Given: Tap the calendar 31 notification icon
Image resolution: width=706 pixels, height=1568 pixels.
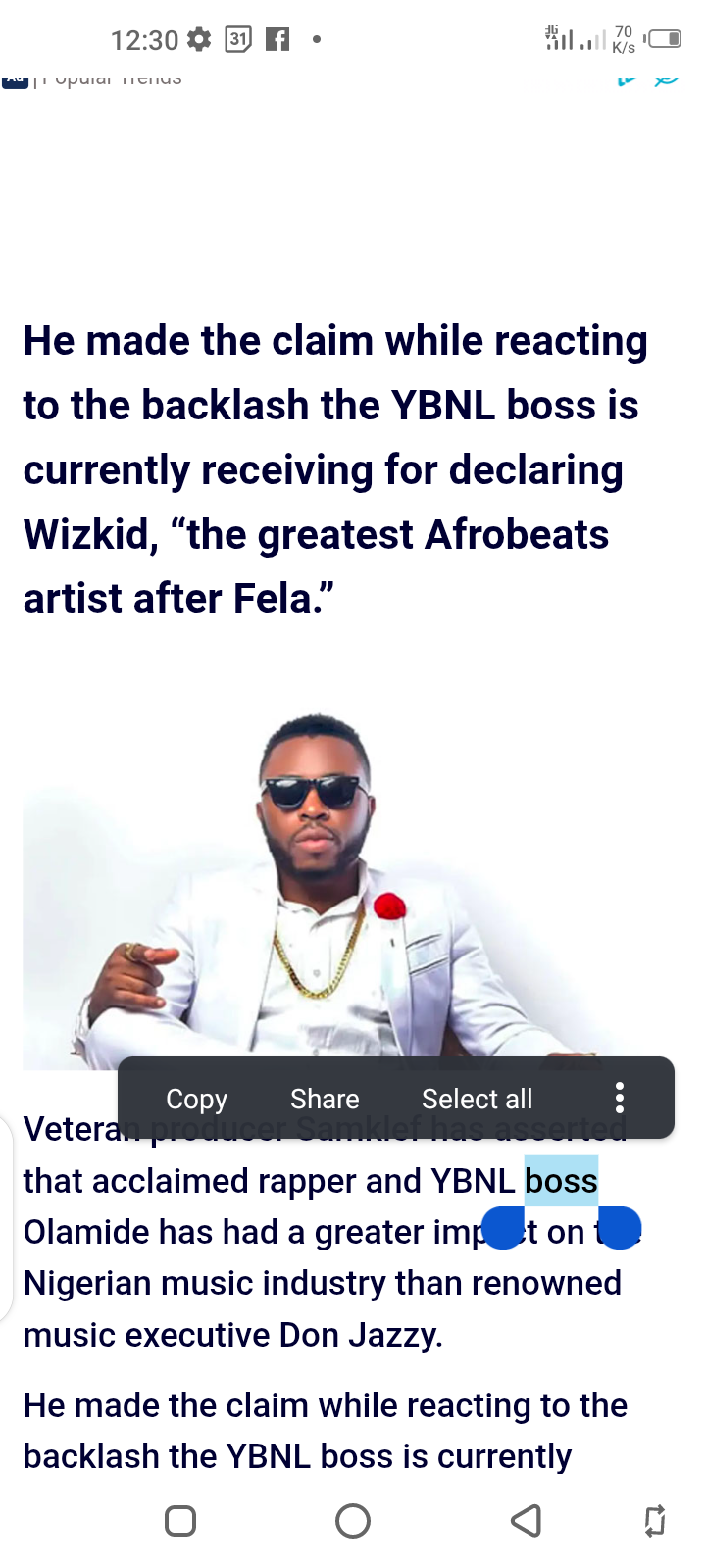Looking at the screenshot, I should pos(238,39).
